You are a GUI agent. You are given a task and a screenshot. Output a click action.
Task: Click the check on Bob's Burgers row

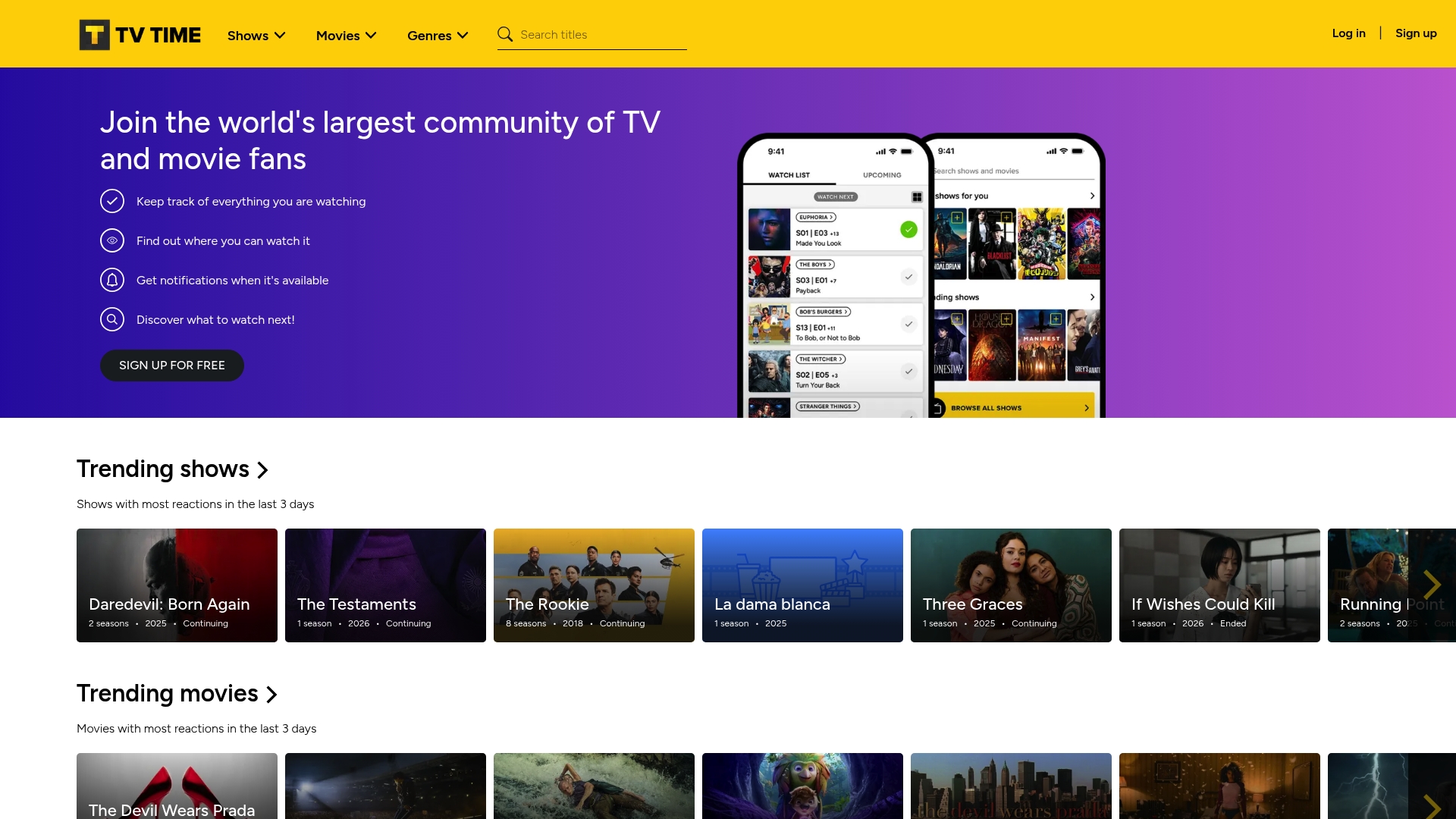(x=908, y=324)
